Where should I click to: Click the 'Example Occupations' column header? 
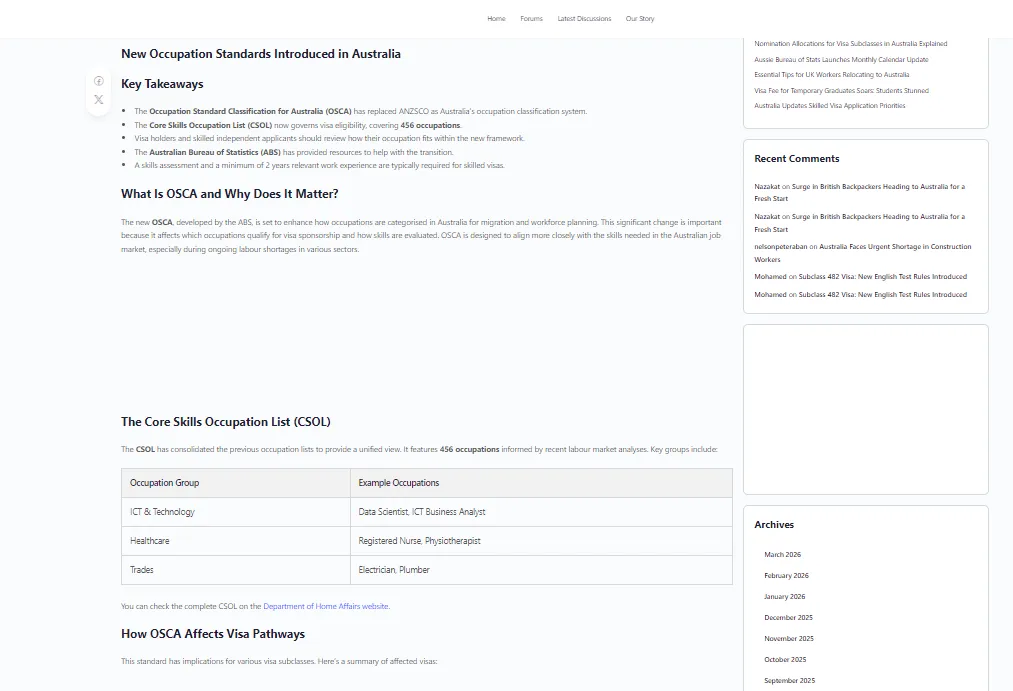(541, 483)
